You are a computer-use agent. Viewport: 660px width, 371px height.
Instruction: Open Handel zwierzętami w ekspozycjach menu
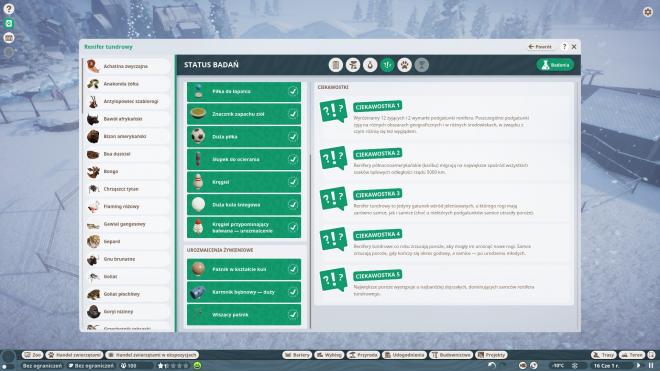[x=152, y=355]
